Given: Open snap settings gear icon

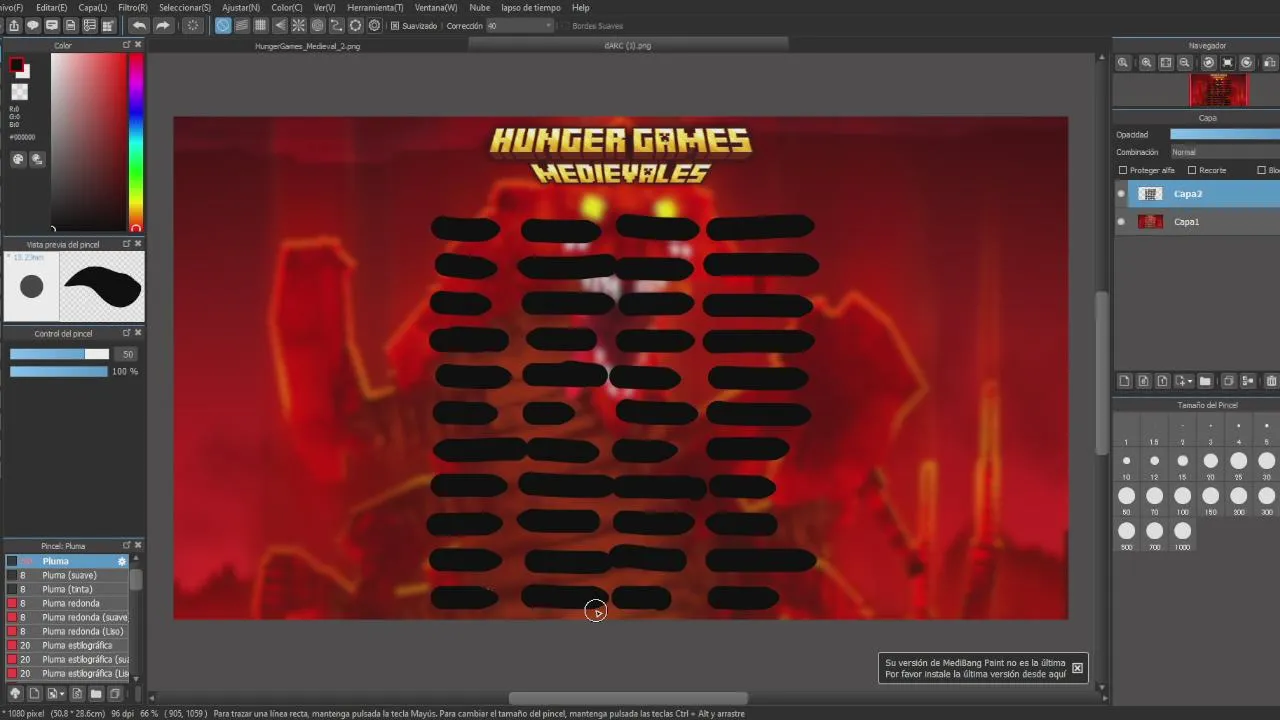Looking at the screenshot, I should point(374,25).
